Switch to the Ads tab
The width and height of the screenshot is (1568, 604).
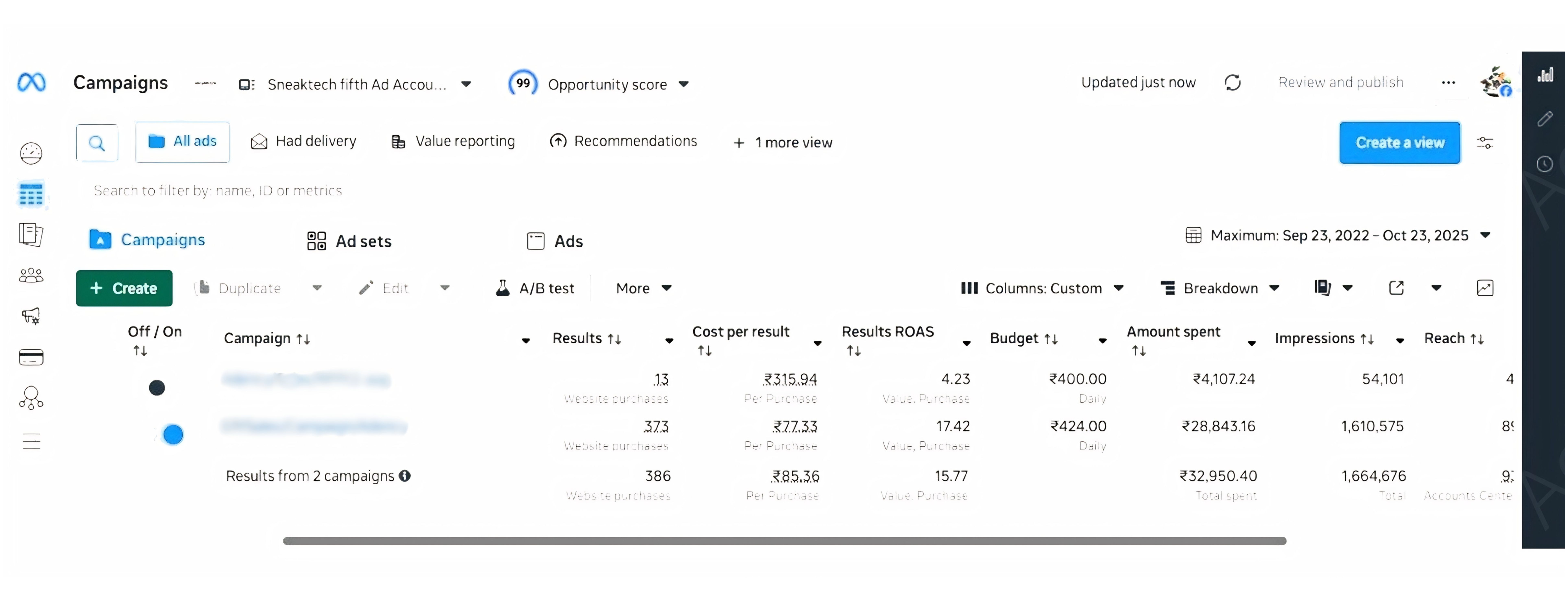(554, 241)
